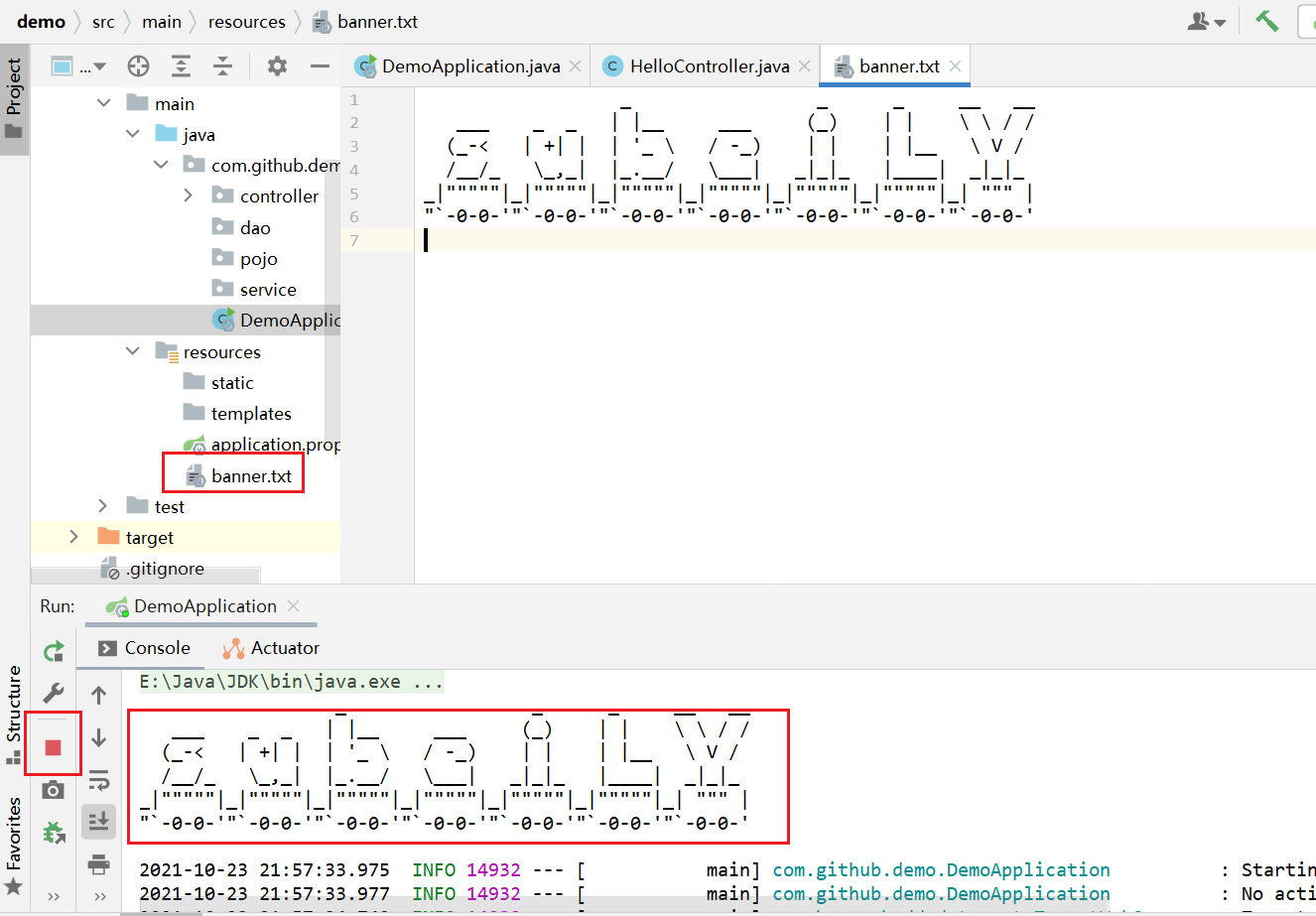Open the Project view mode dropdown
The image size is (1316, 916).
(x=78, y=66)
